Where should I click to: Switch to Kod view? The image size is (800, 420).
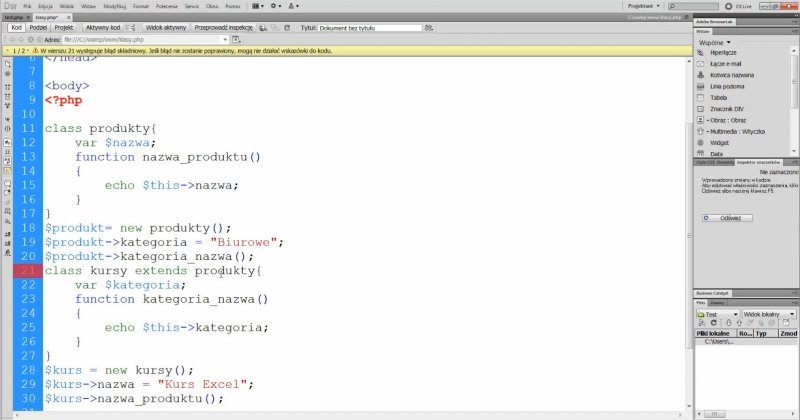[x=16, y=28]
